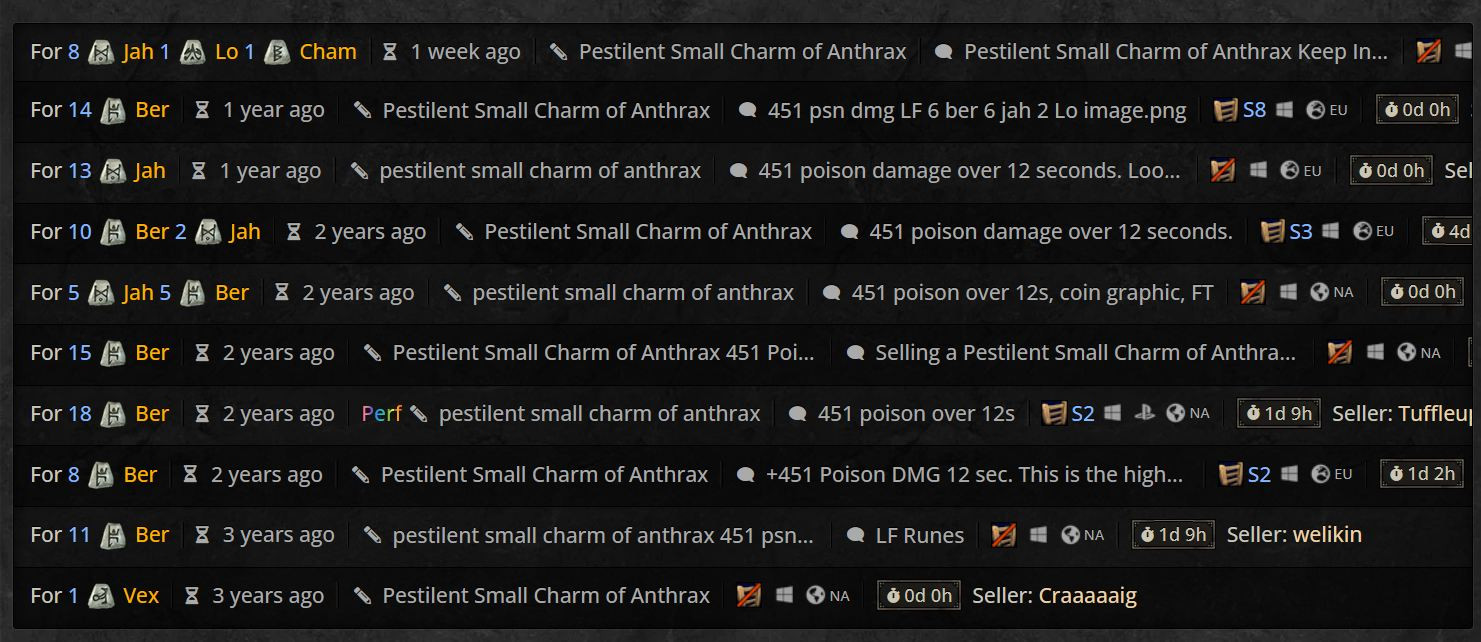Click the hourglass icon next to "1 week ago"
Screen dimensions: 1481x642
point(390,52)
